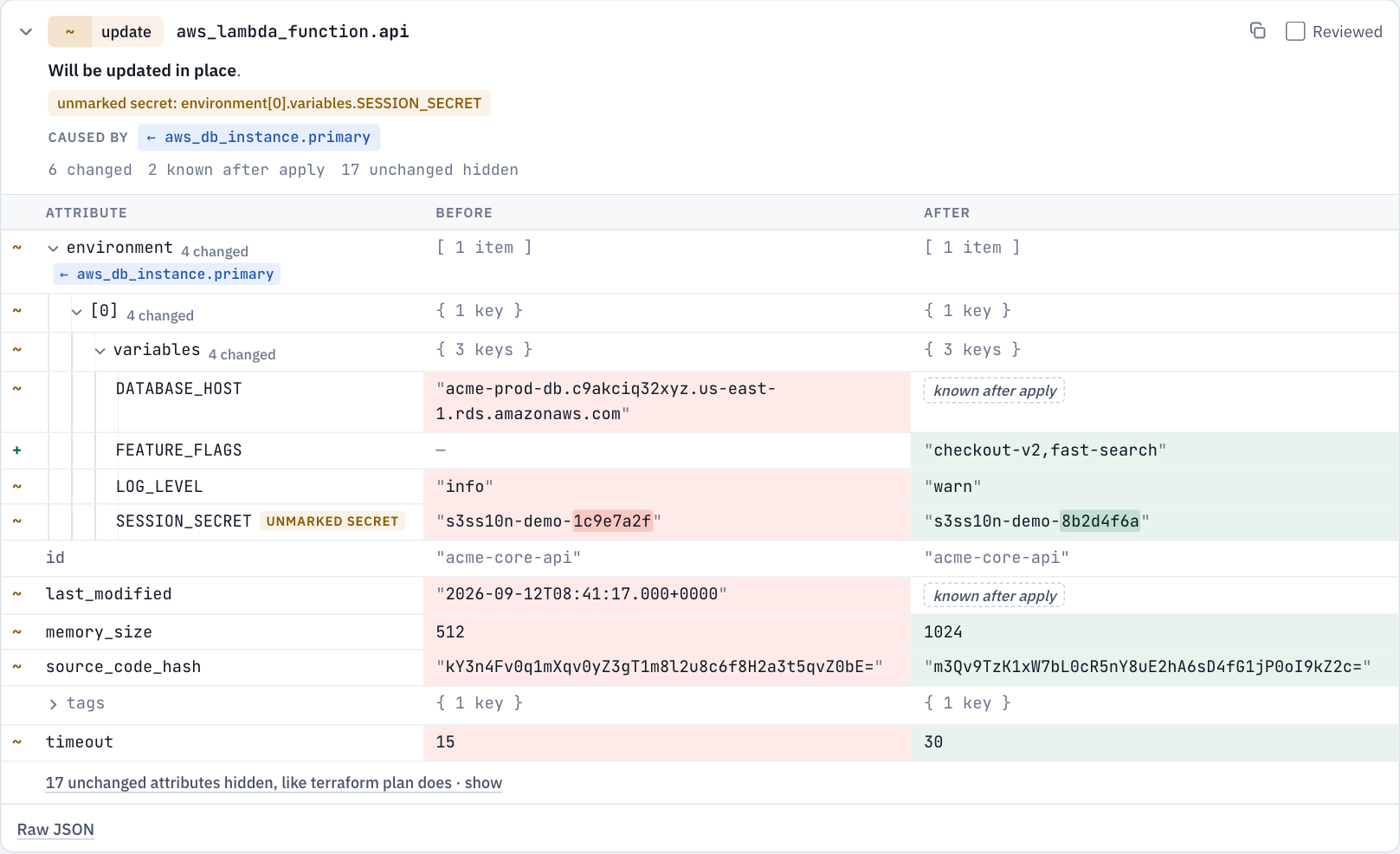Screen dimensions: 1400x854
Task: Select the memory_size after value 1024
Action: 943,632
